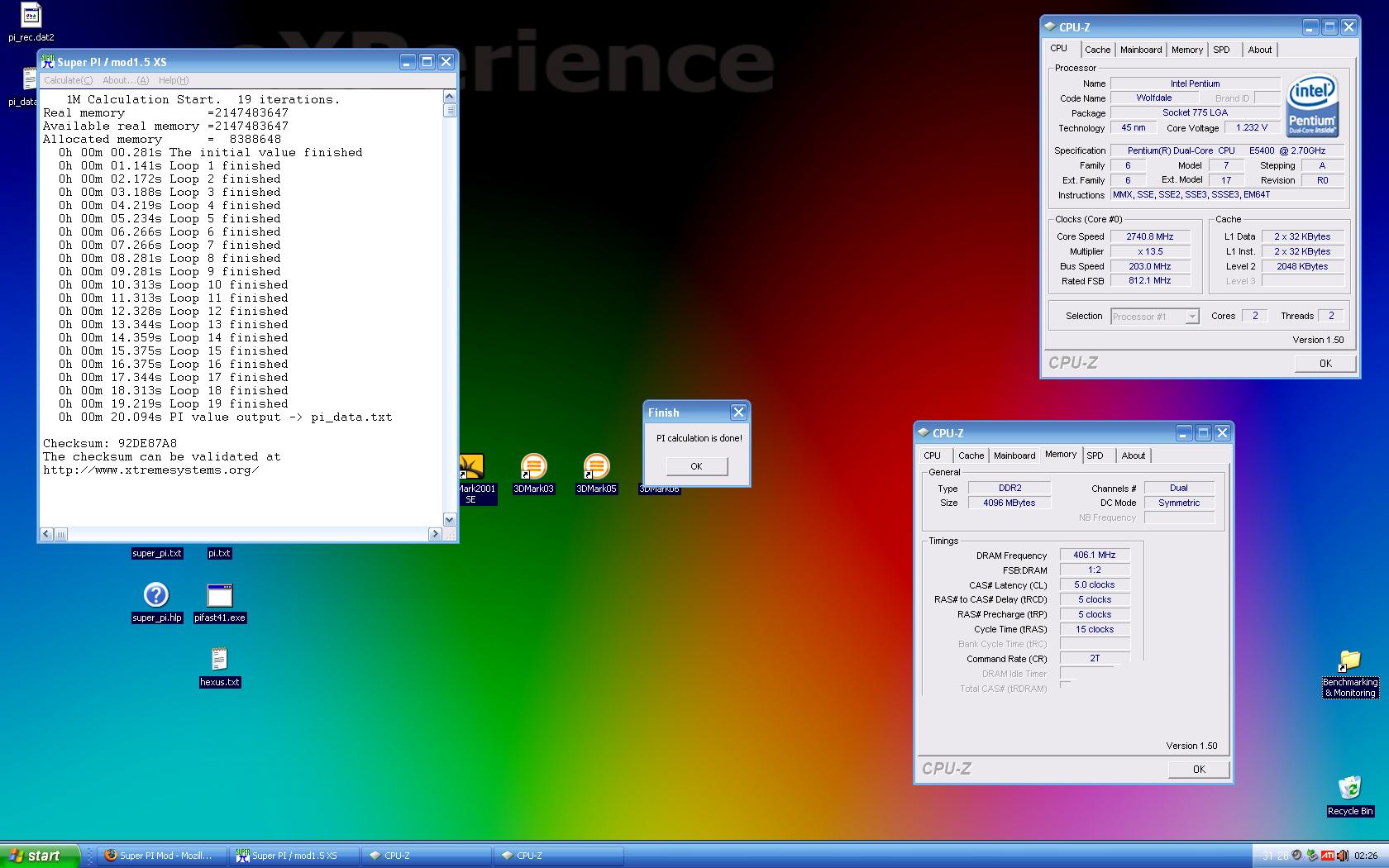Click the Super PI vertical scrollbar thumb
1389x868 pixels.
(x=450, y=111)
